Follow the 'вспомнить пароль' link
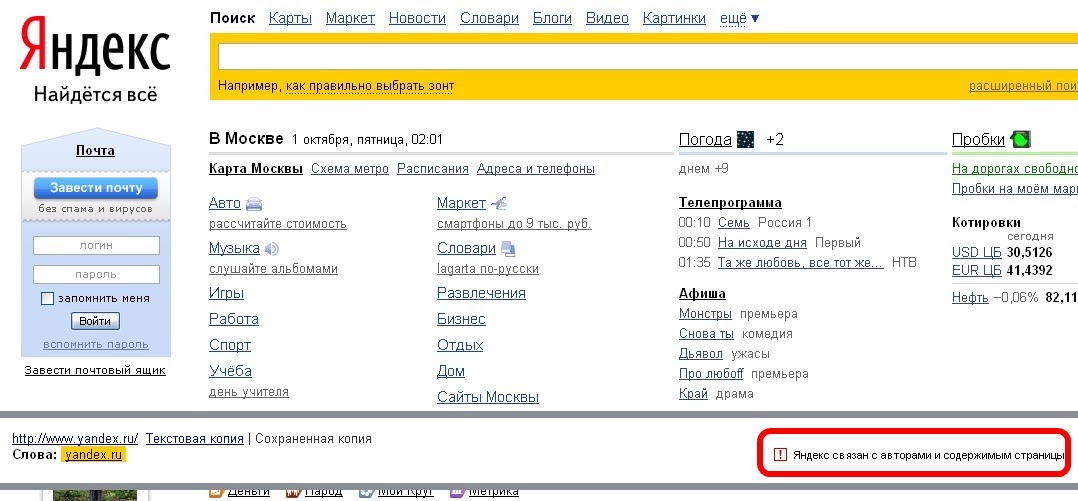 (x=95, y=344)
